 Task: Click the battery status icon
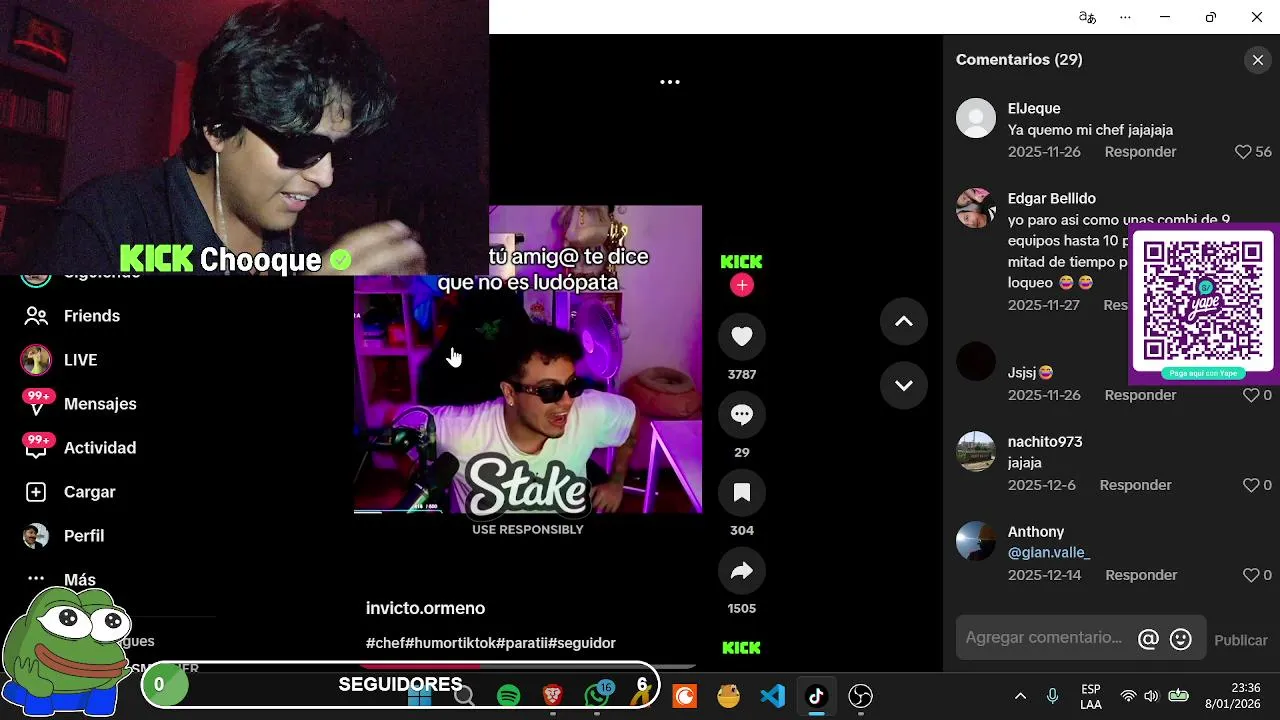click(1179, 696)
